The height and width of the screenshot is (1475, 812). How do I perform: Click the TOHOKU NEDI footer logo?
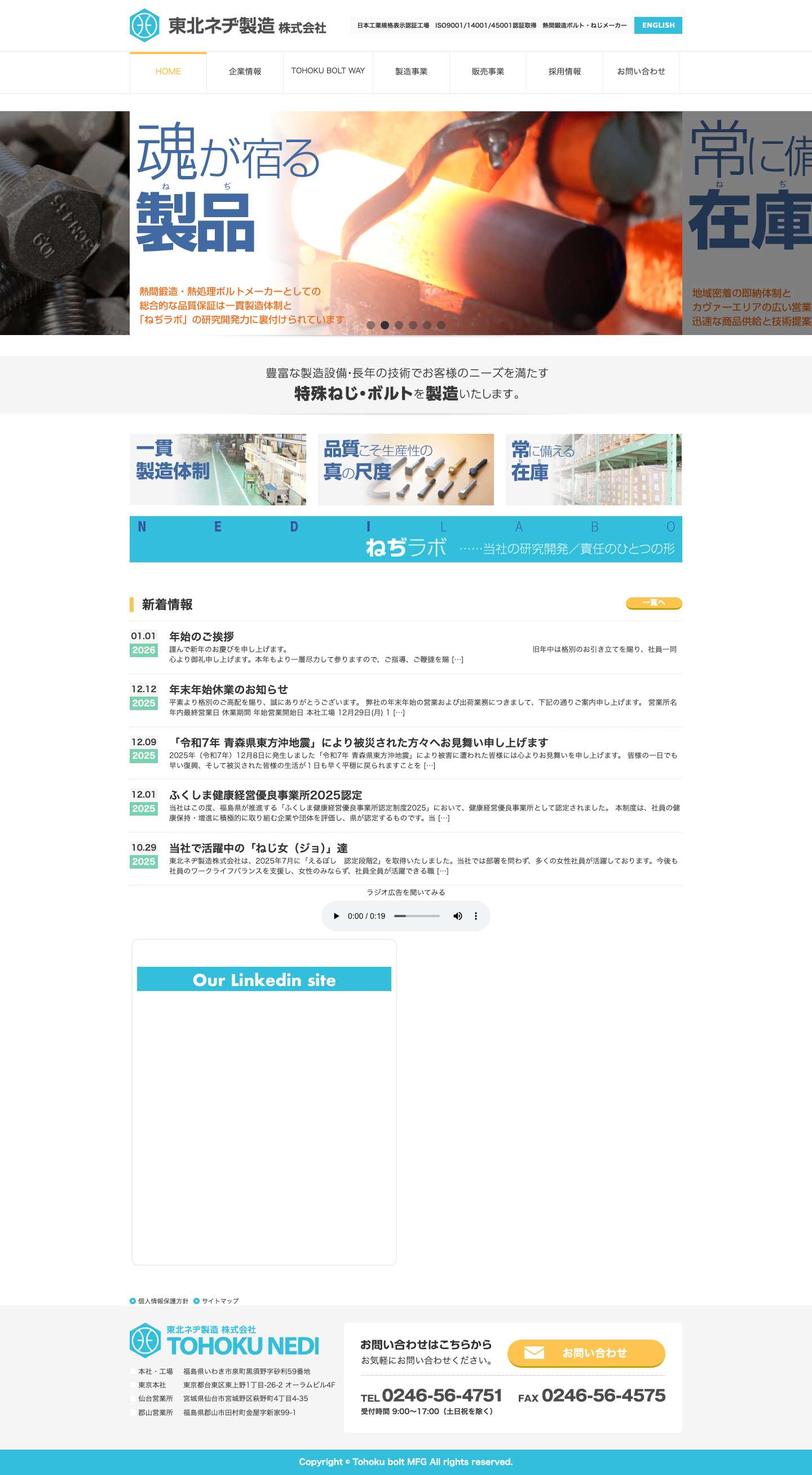224,1340
